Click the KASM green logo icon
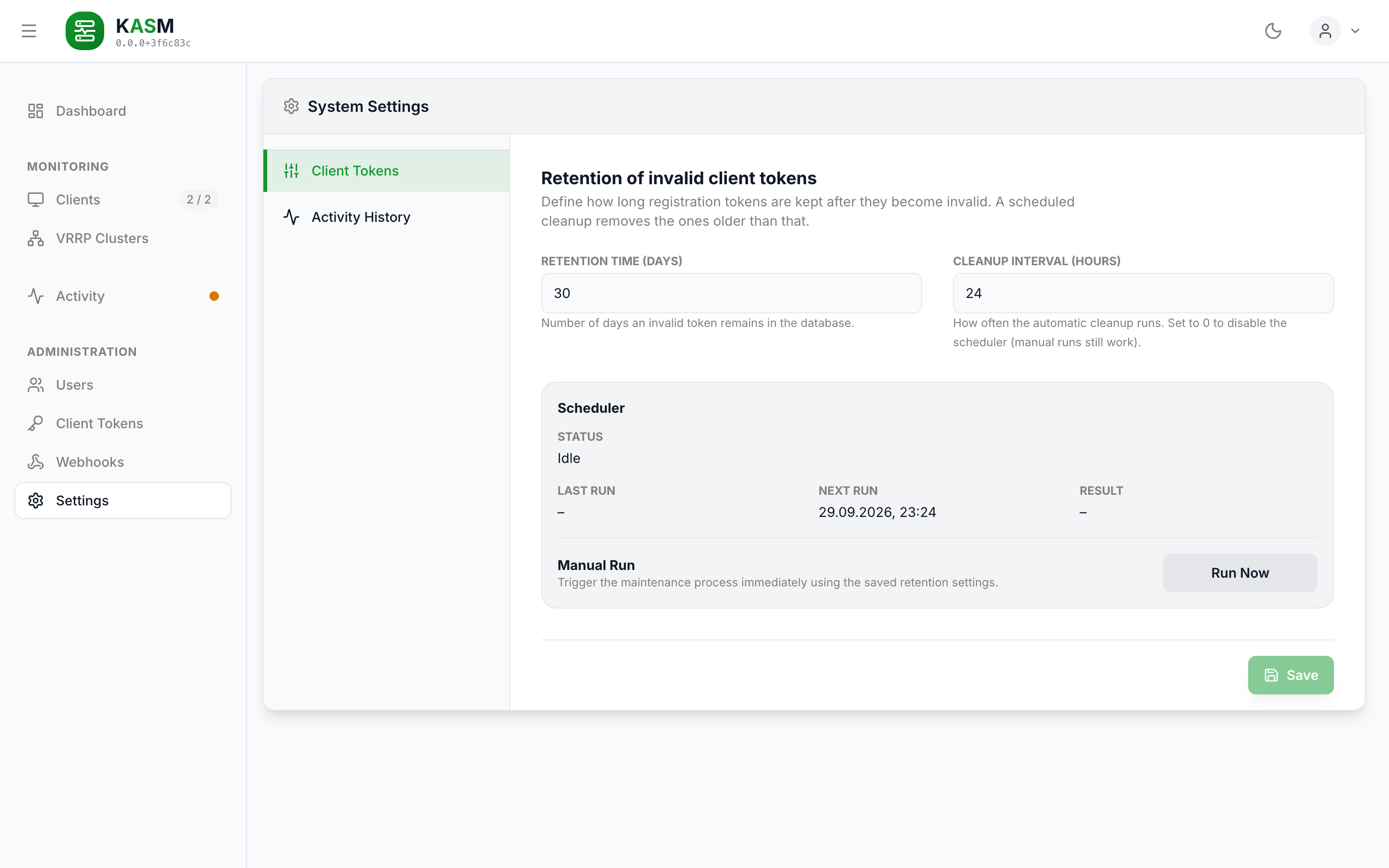This screenshot has width=1389, height=868. coord(85,31)
